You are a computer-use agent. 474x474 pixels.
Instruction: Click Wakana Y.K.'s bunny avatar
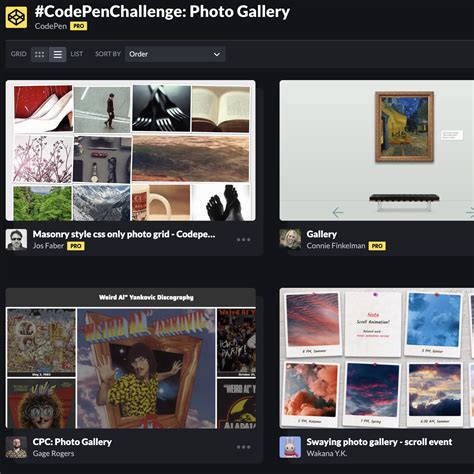[x=290, y=447]
